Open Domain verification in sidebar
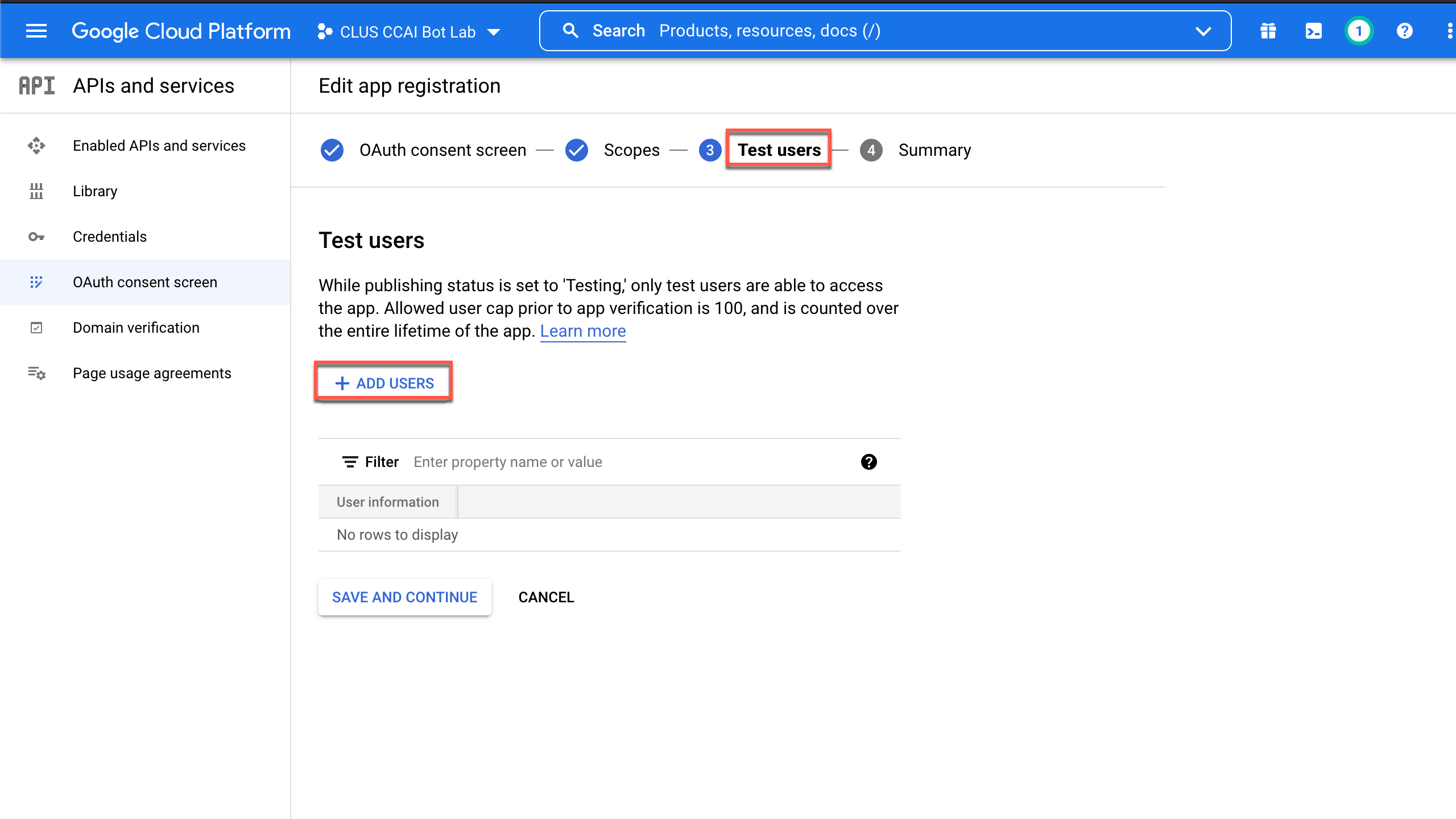The height and width of the screenshot is (819, 1456). pyautogui.click(x=145, y=328)
